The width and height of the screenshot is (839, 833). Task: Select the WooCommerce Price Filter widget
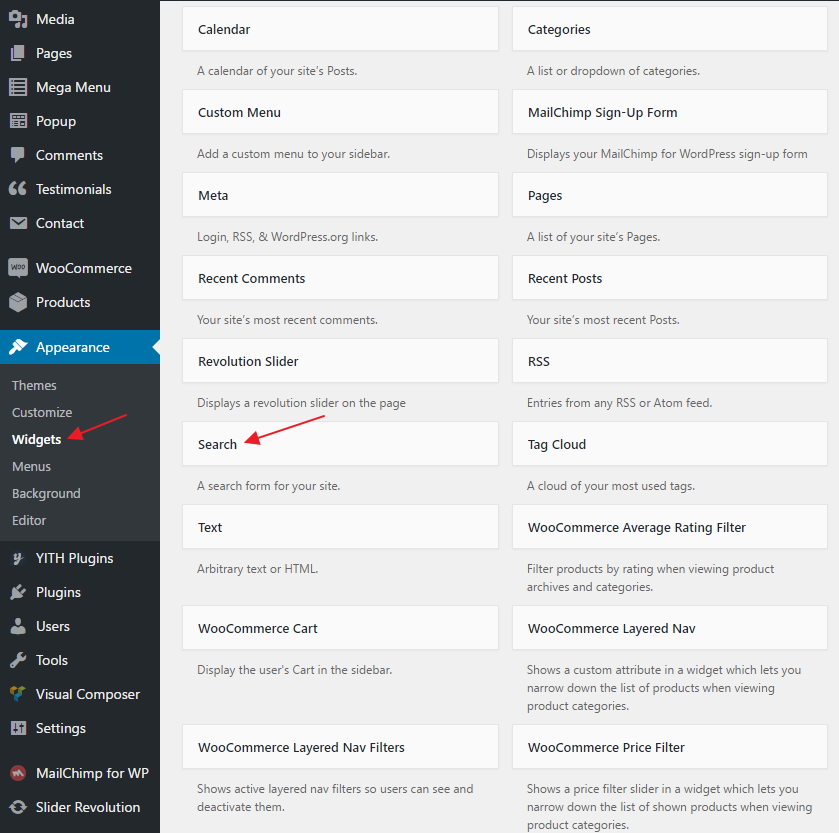(670, 747)
